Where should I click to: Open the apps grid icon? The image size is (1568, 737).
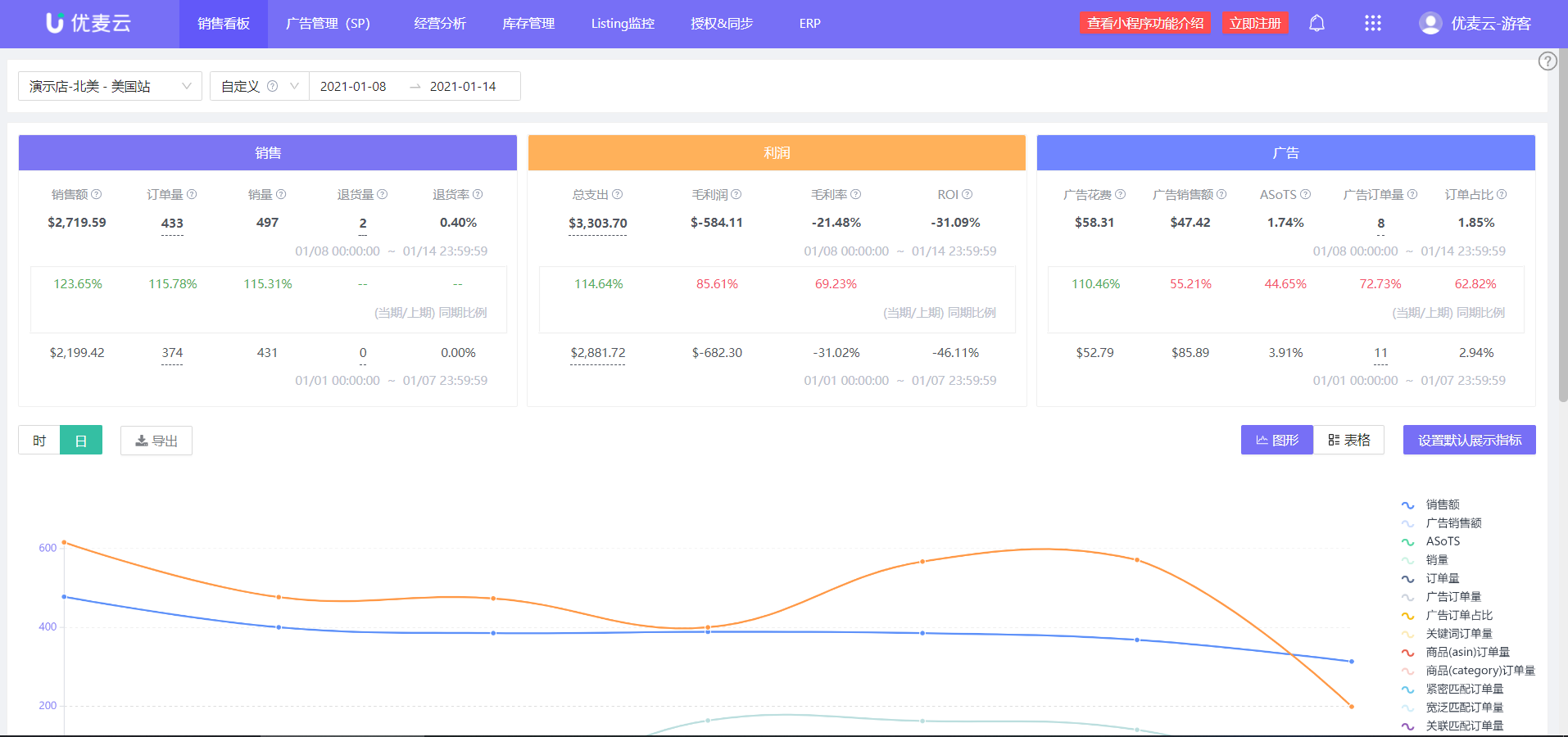click(1372, 23)
